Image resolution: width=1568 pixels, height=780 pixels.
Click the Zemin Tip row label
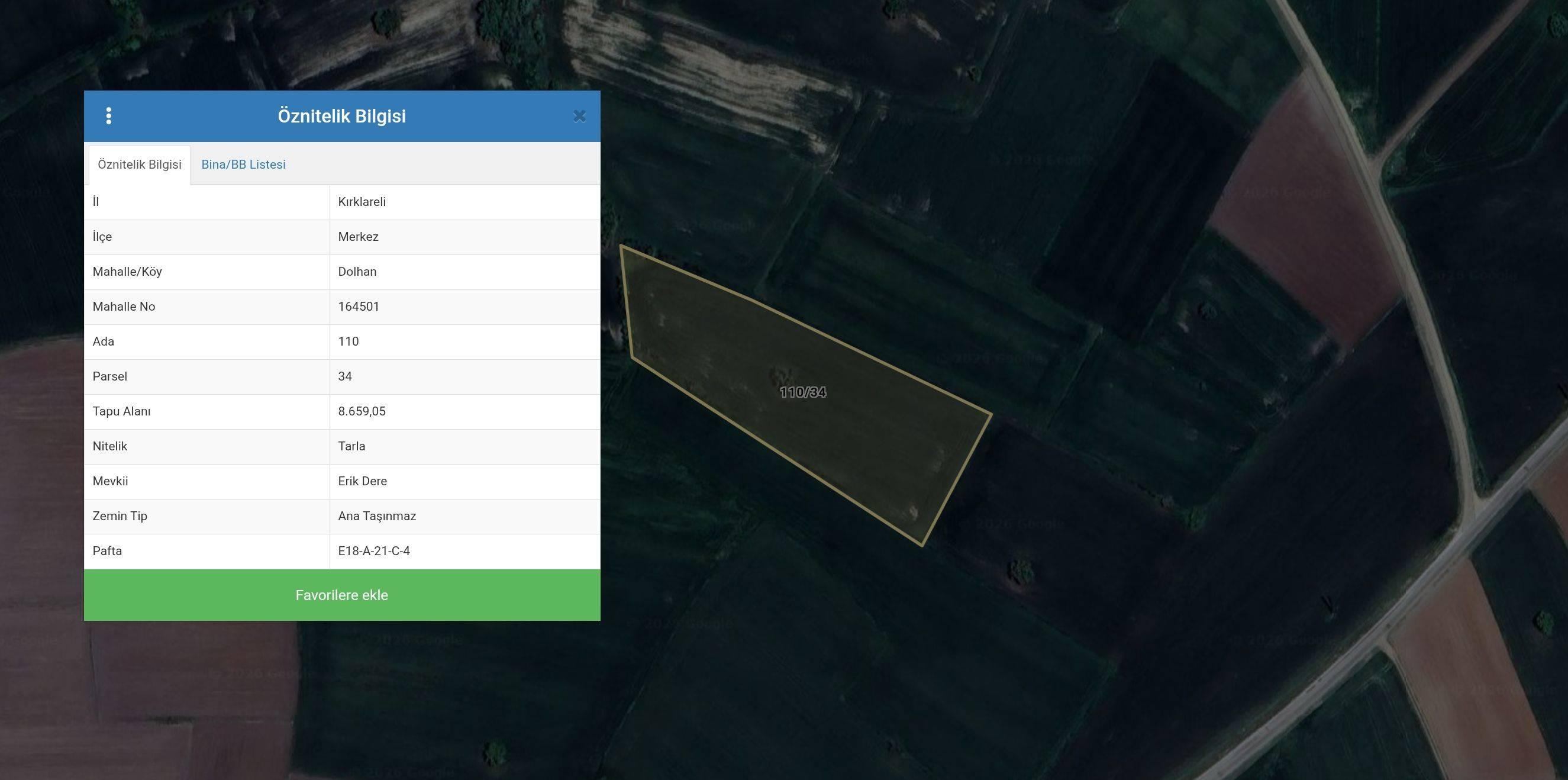coord(120,516)
